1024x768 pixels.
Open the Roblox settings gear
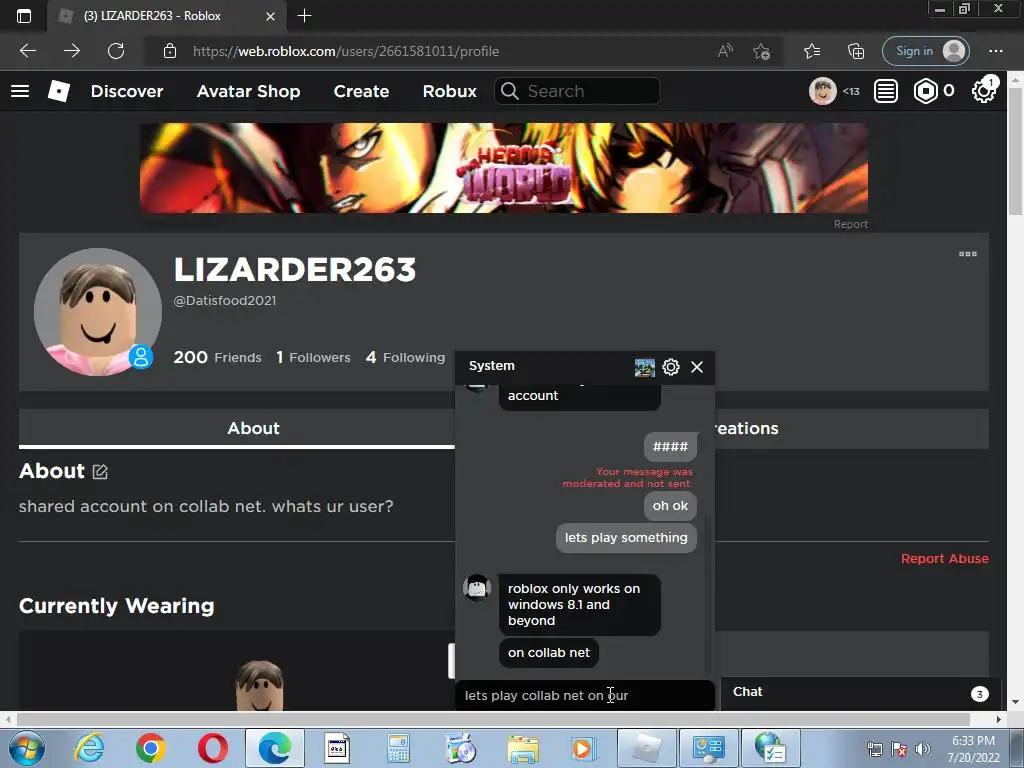click(x=983, y=91)
